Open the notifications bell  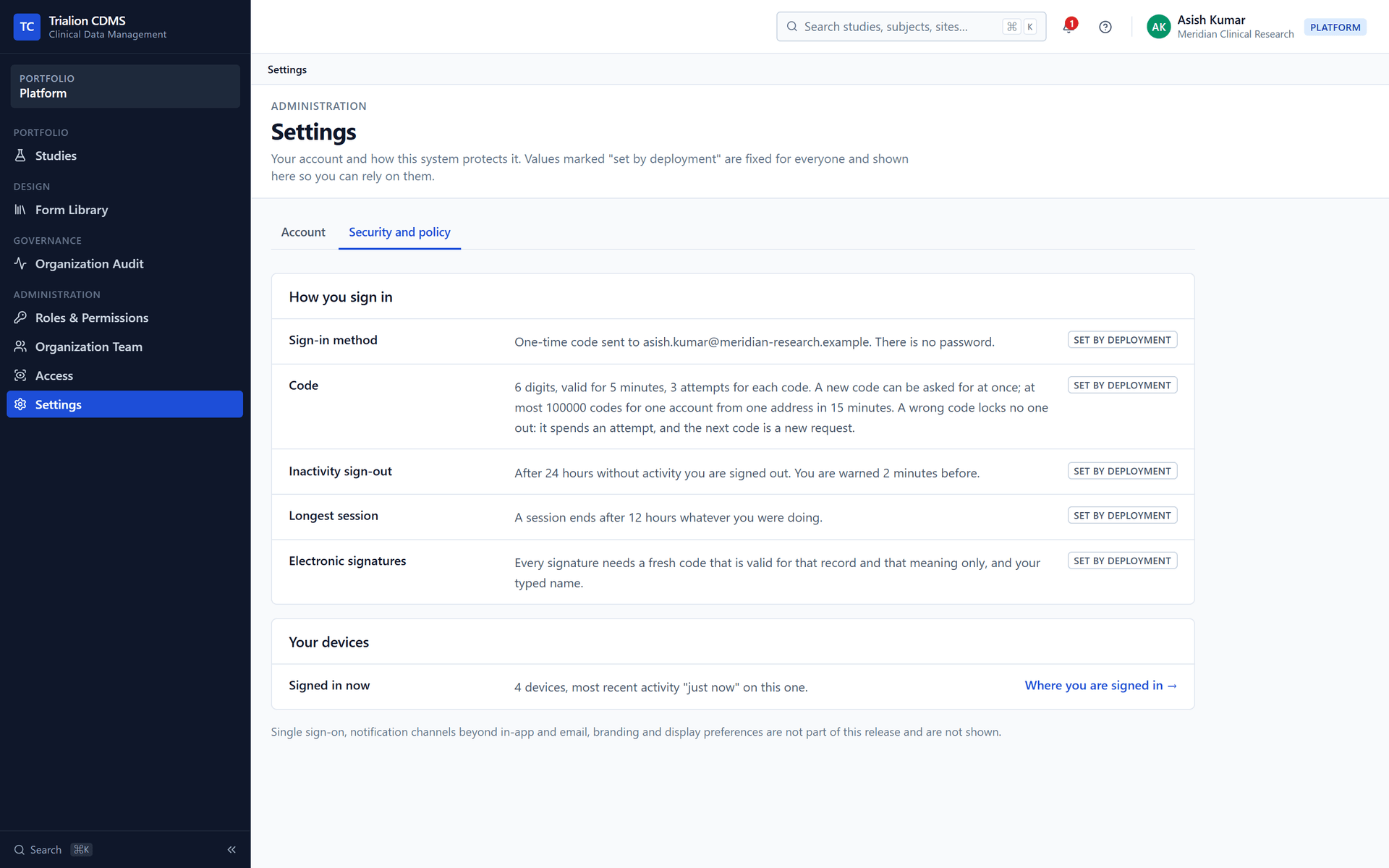point(1069,27)
